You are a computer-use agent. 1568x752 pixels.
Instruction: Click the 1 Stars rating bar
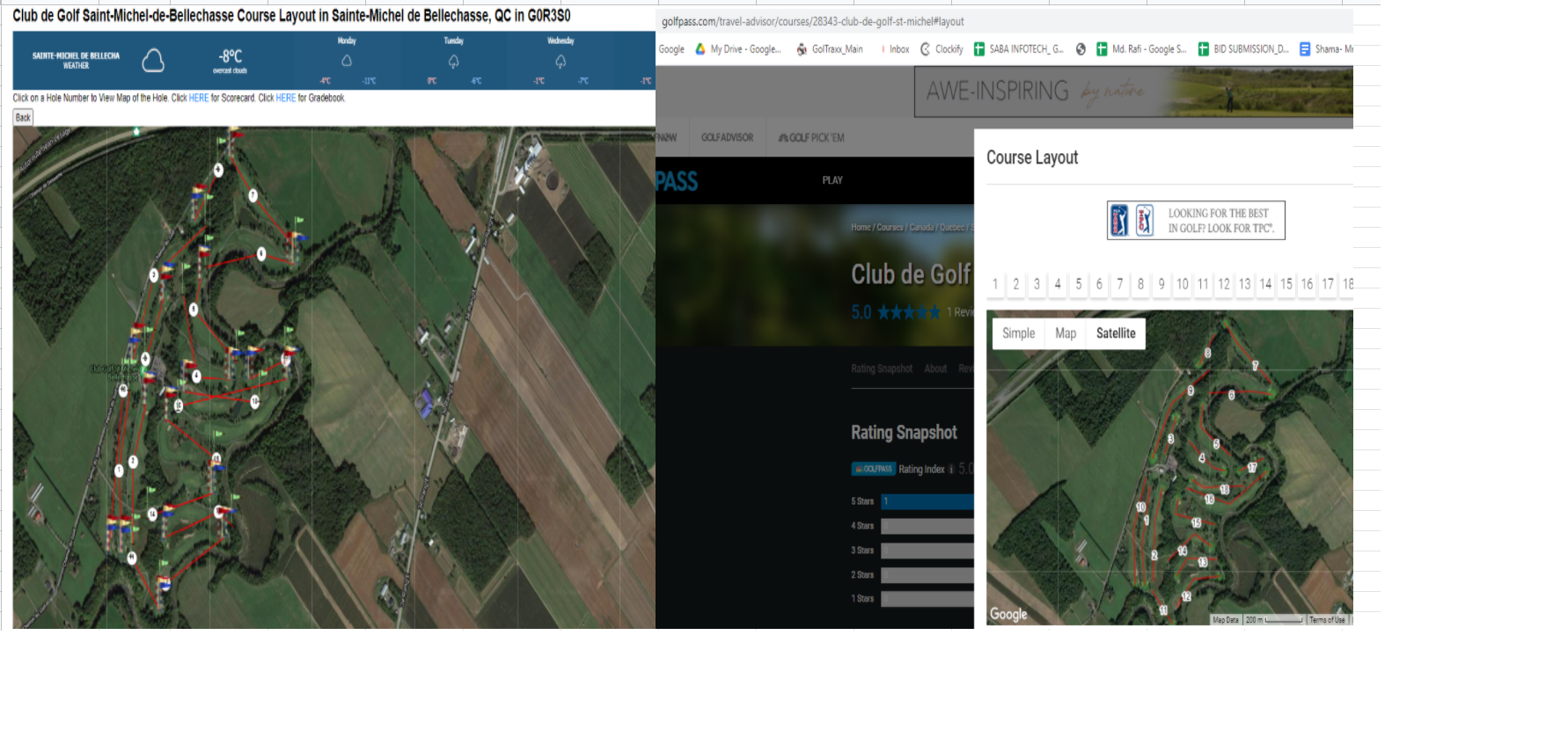tap(927, 599)
